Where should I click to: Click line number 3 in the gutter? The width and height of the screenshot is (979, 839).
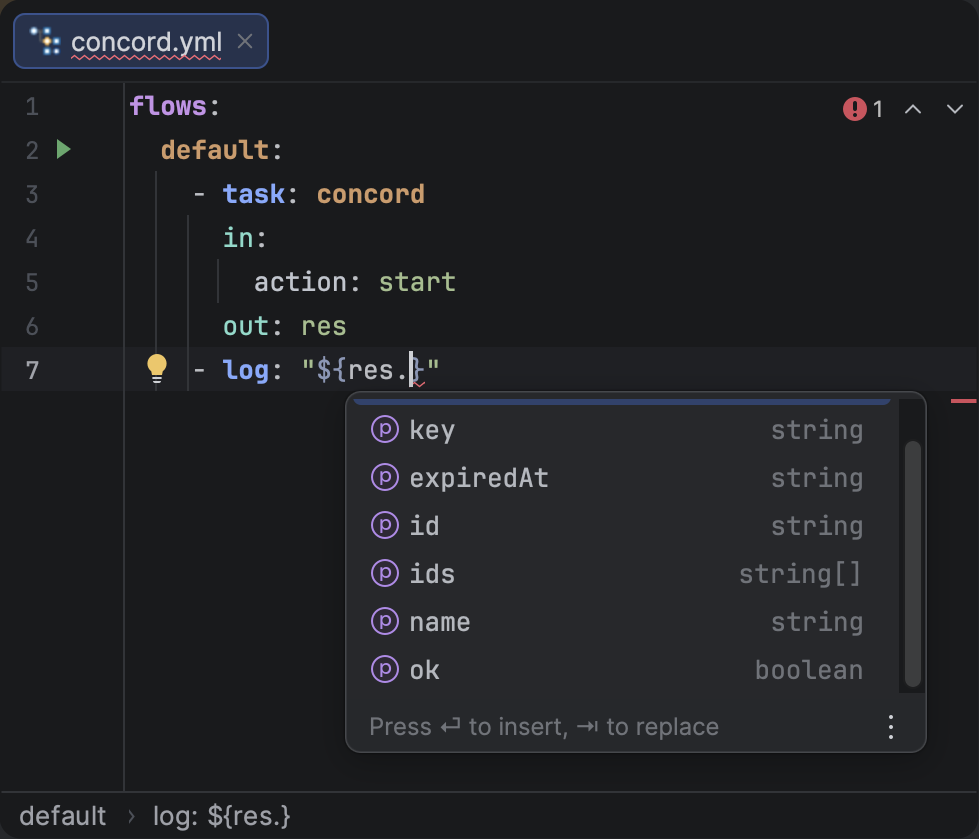[32, 194]
